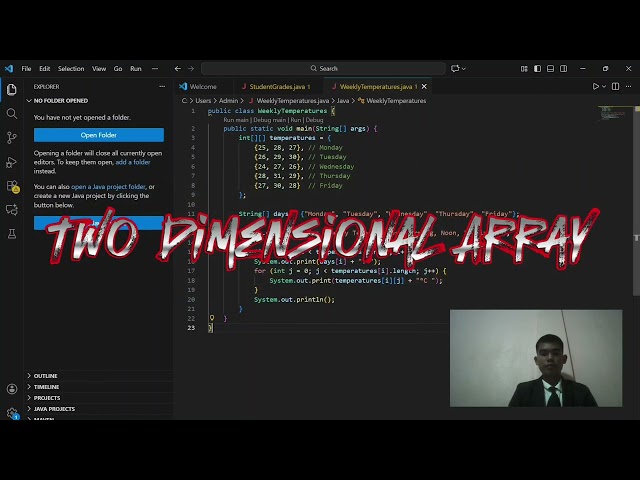Toggle the primary side bar

[538, 69]
